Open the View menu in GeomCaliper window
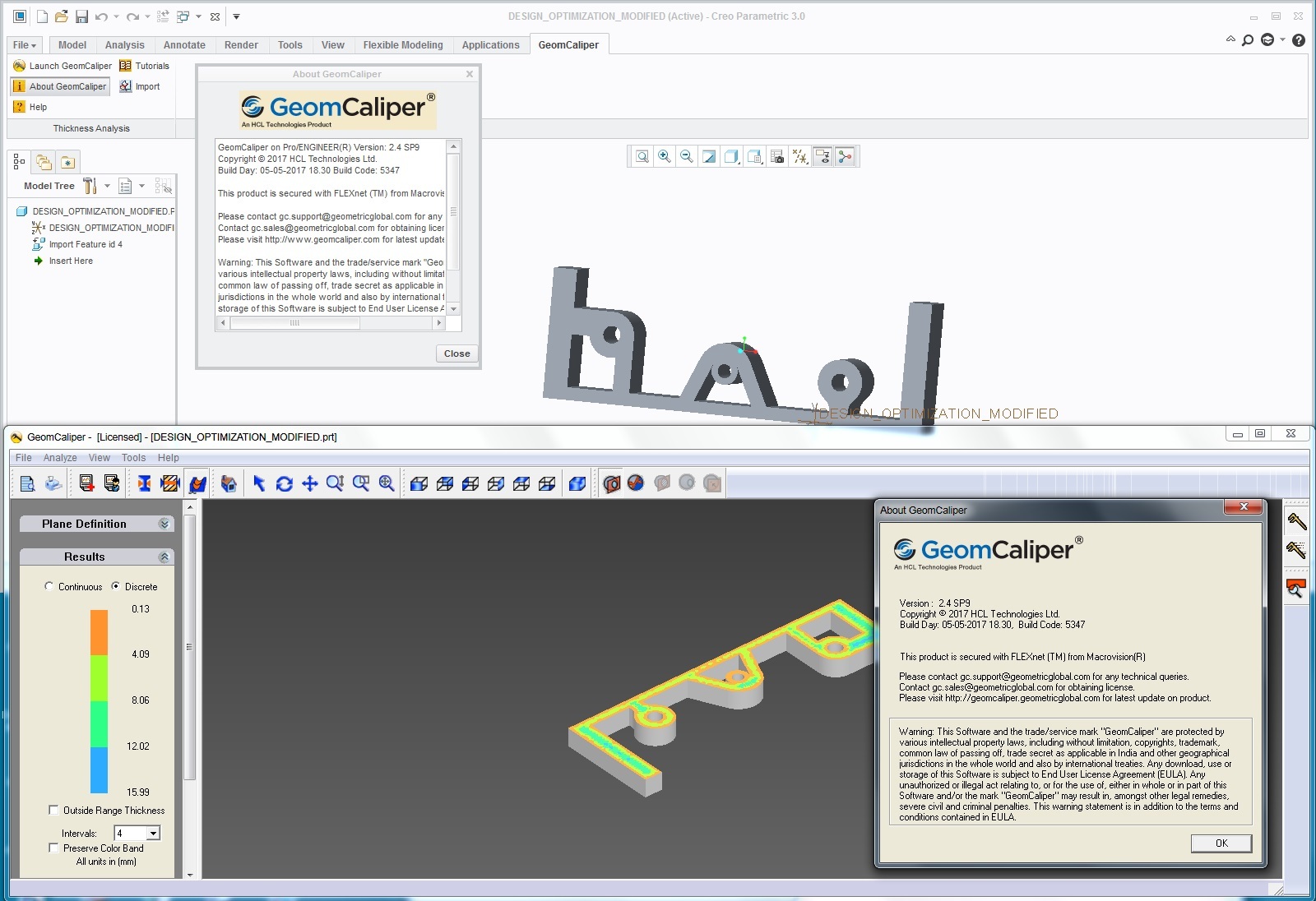The image size is (1316, 901). point(99,458)
